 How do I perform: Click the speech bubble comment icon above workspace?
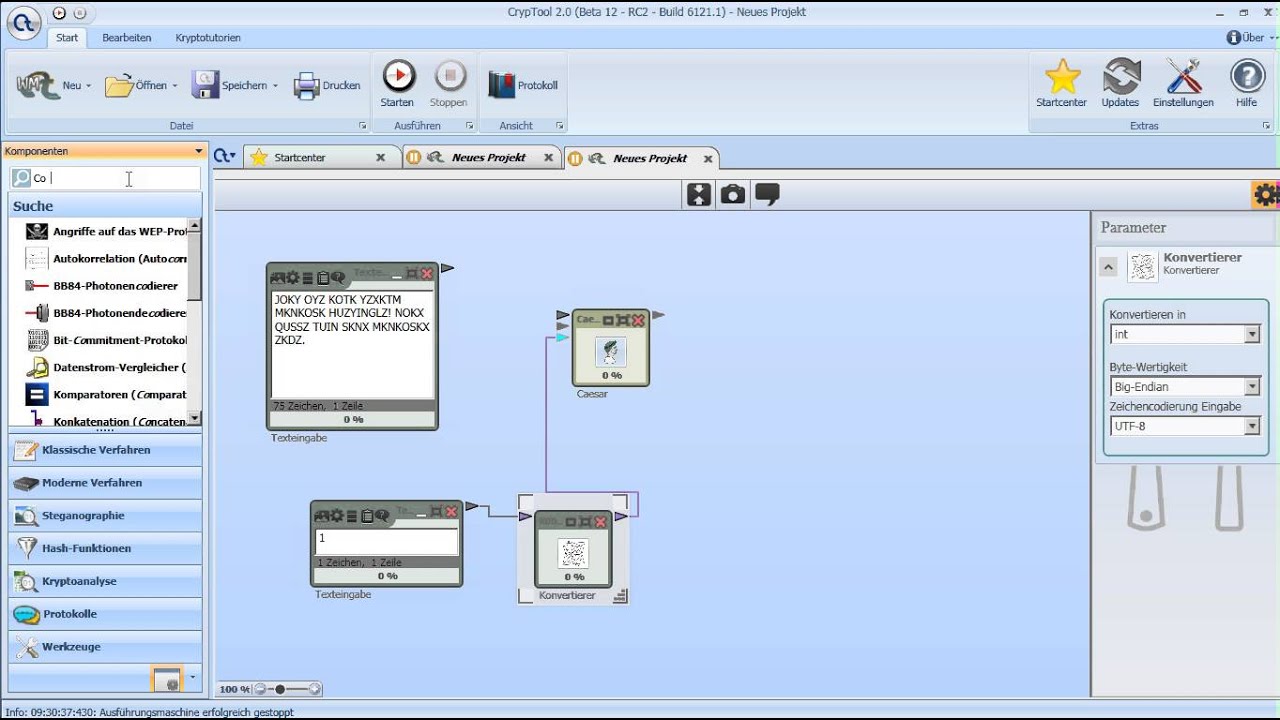pos(767,194)
